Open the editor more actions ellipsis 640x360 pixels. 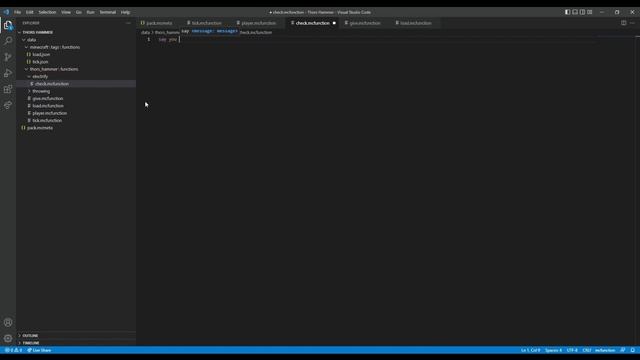point(632,23)
